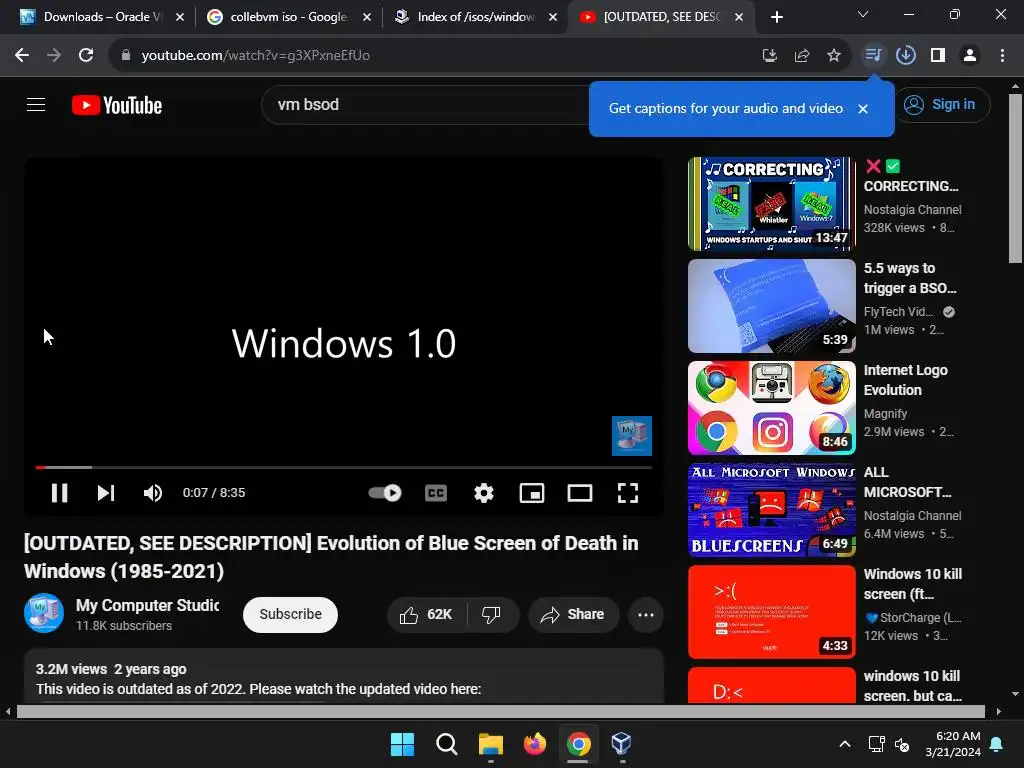Open player settings gear
The image size is (1024, 768).
[484, 493]
